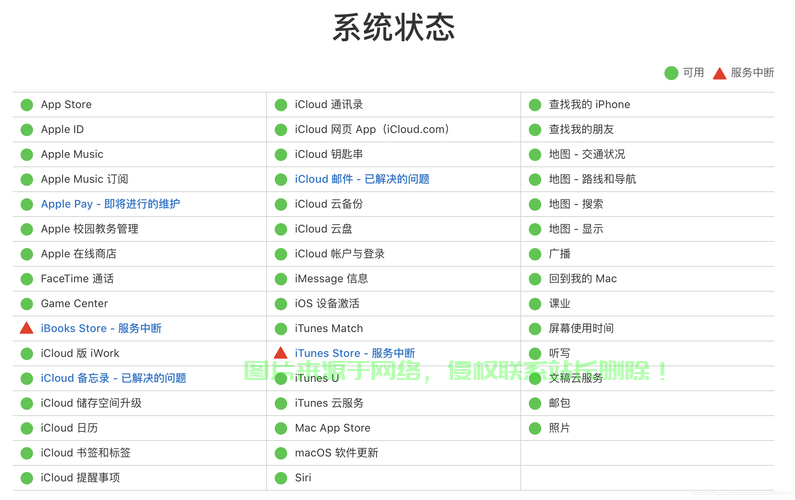Click green status dot next to Siri
The width and height of the screenshot is (795, 500).
point(280,478)
